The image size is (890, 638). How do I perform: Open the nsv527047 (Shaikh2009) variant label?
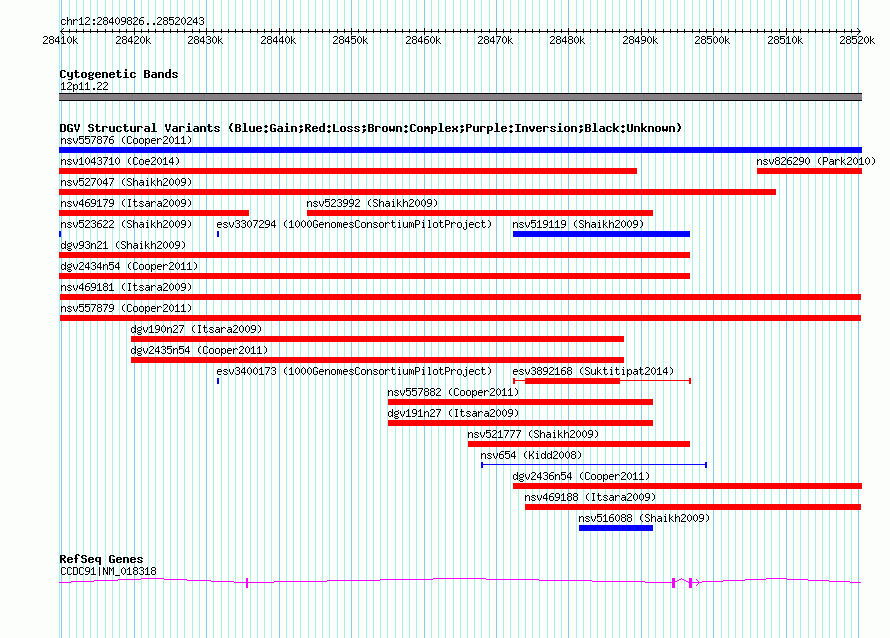coord(126,182)
